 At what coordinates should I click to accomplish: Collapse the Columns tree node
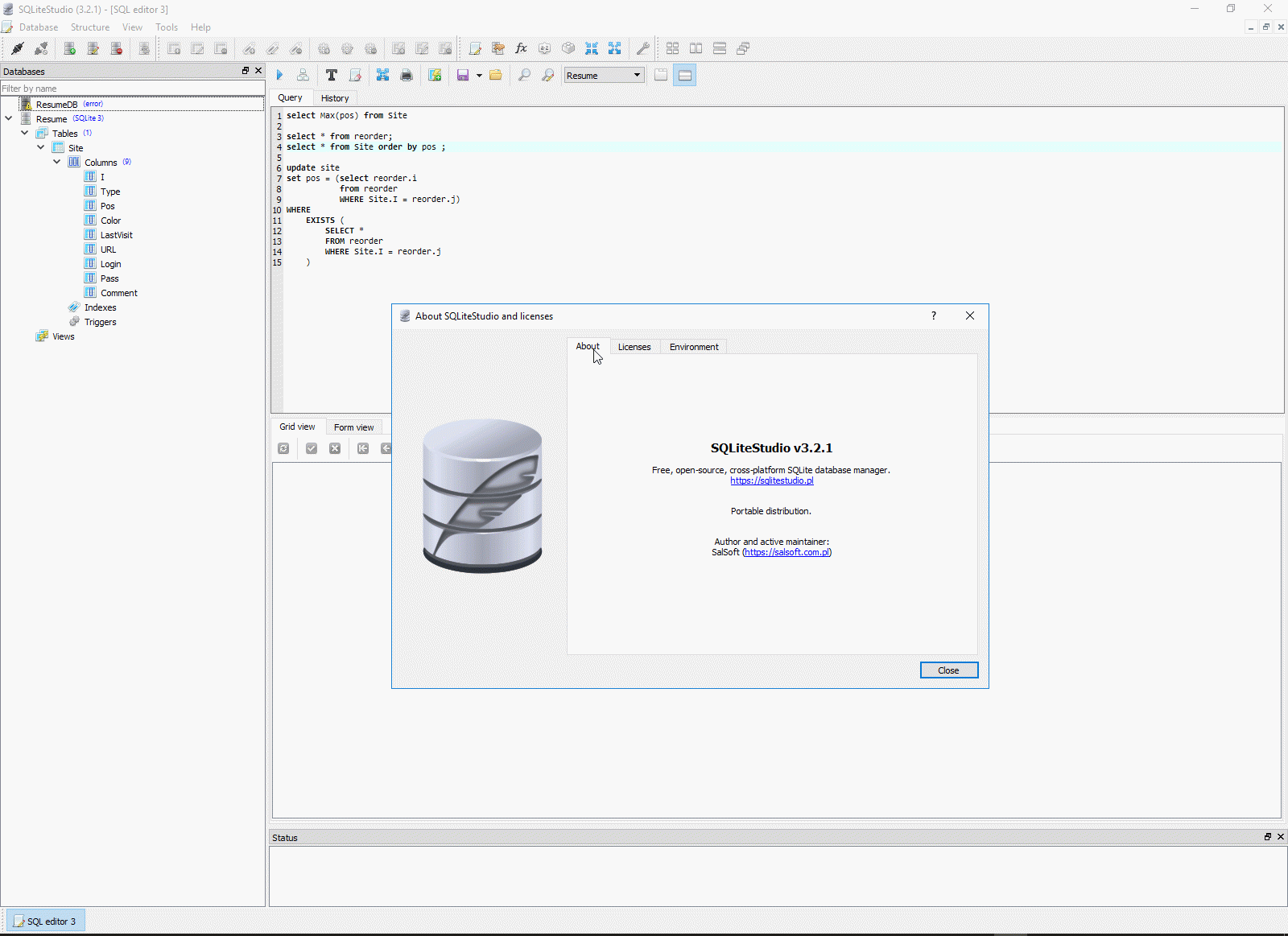point(57,162)
